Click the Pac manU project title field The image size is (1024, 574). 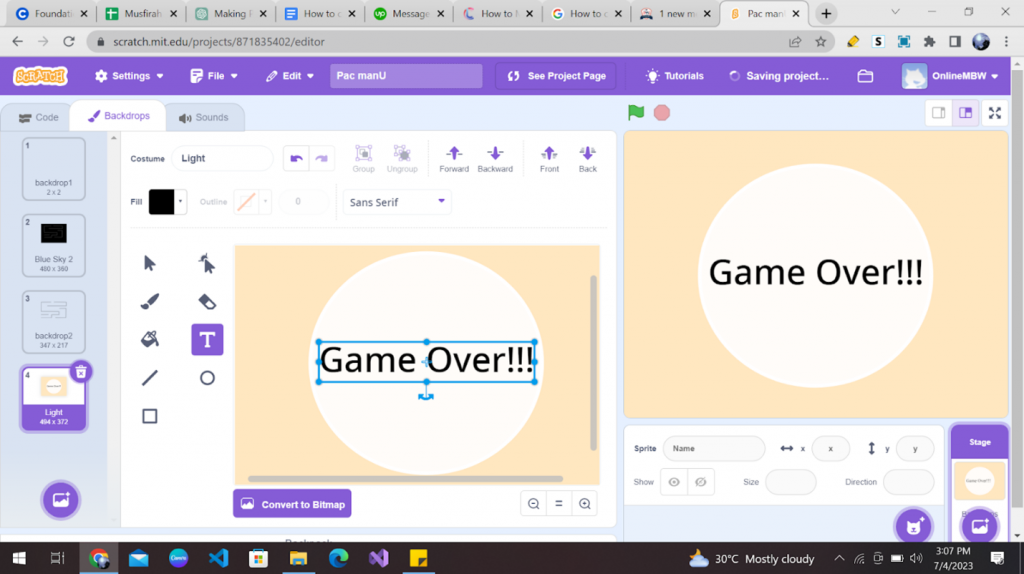tap(406, 76)
